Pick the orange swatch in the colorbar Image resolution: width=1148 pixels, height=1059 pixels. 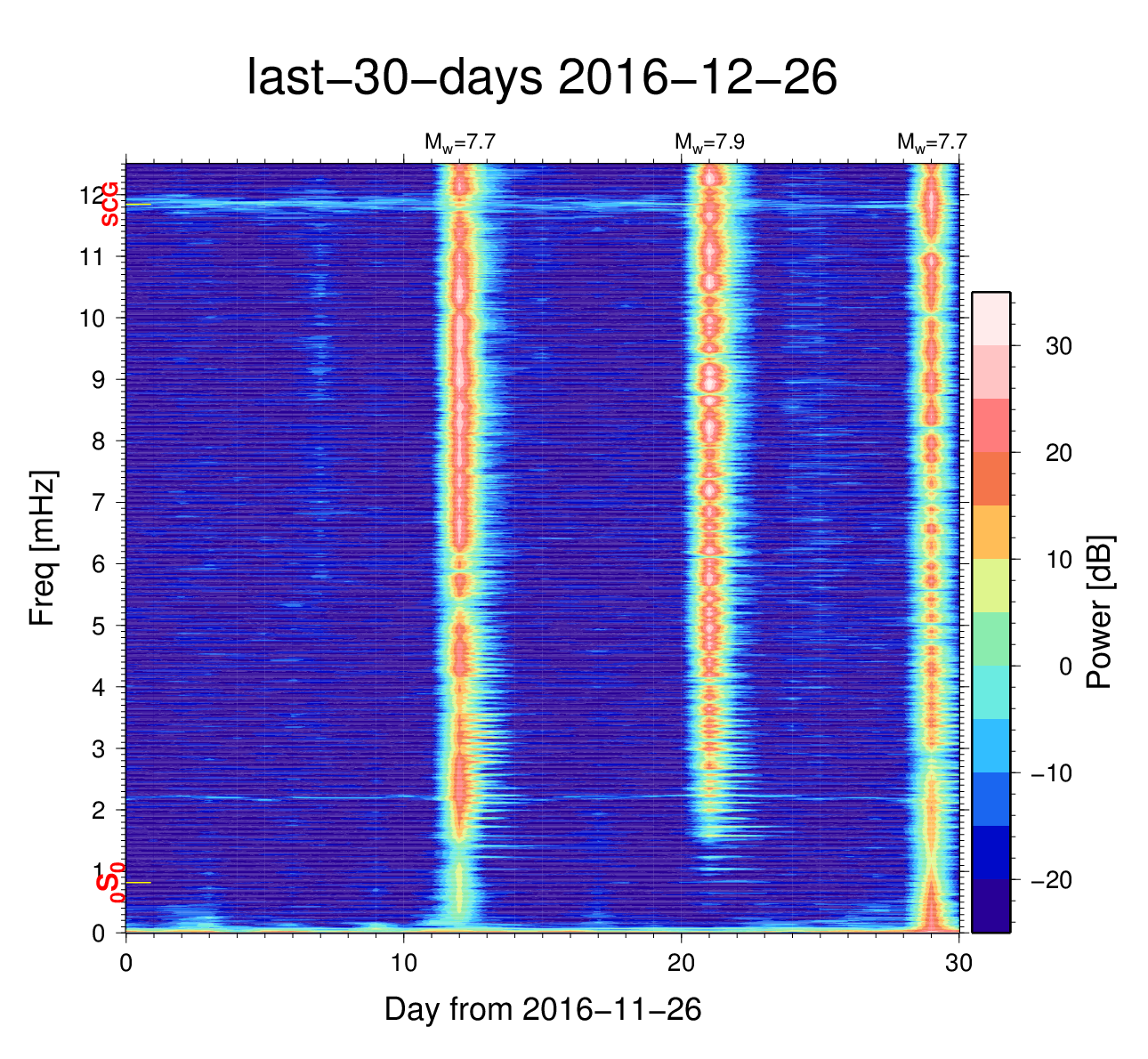pos(990,532)
